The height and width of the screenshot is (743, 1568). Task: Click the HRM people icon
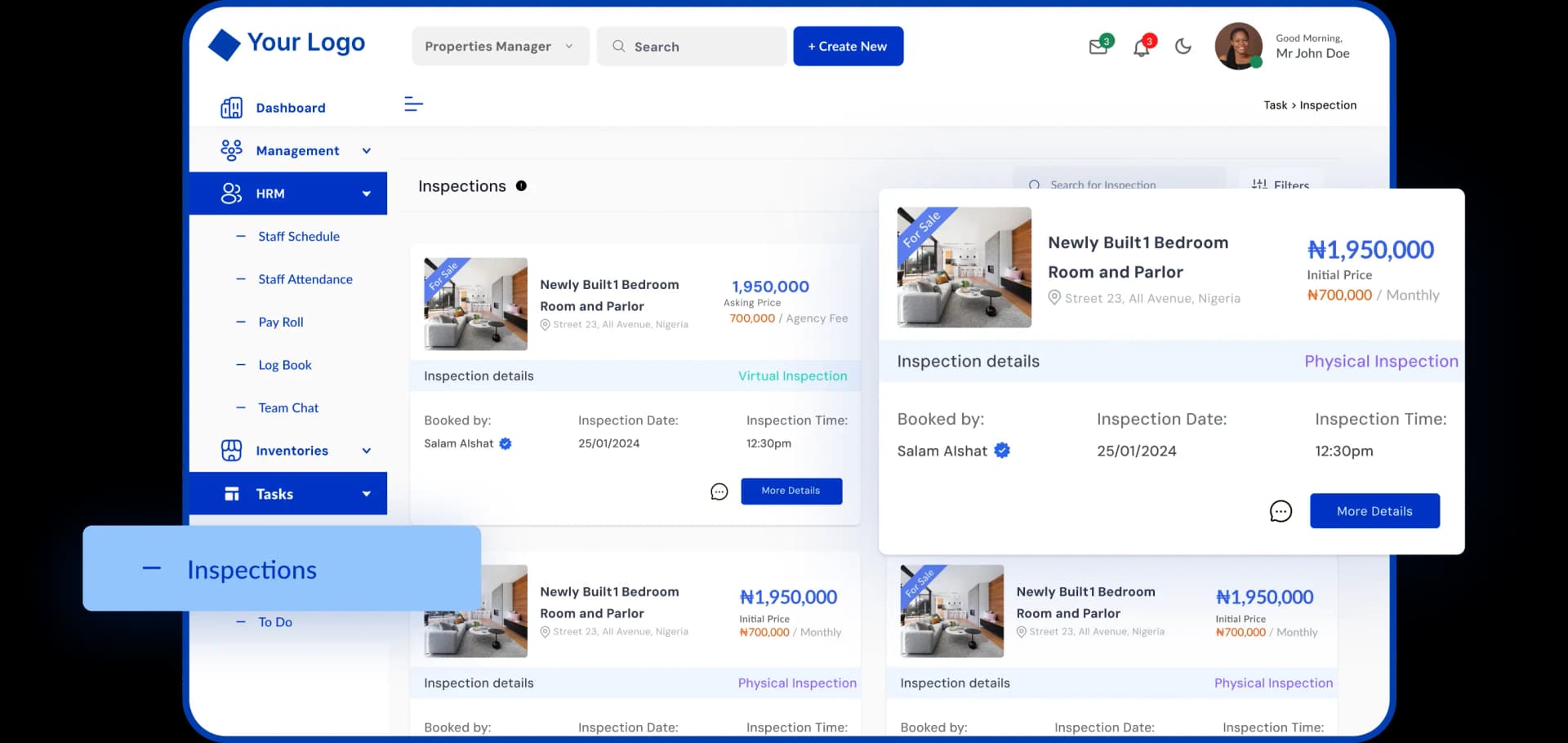click(232, 194)
